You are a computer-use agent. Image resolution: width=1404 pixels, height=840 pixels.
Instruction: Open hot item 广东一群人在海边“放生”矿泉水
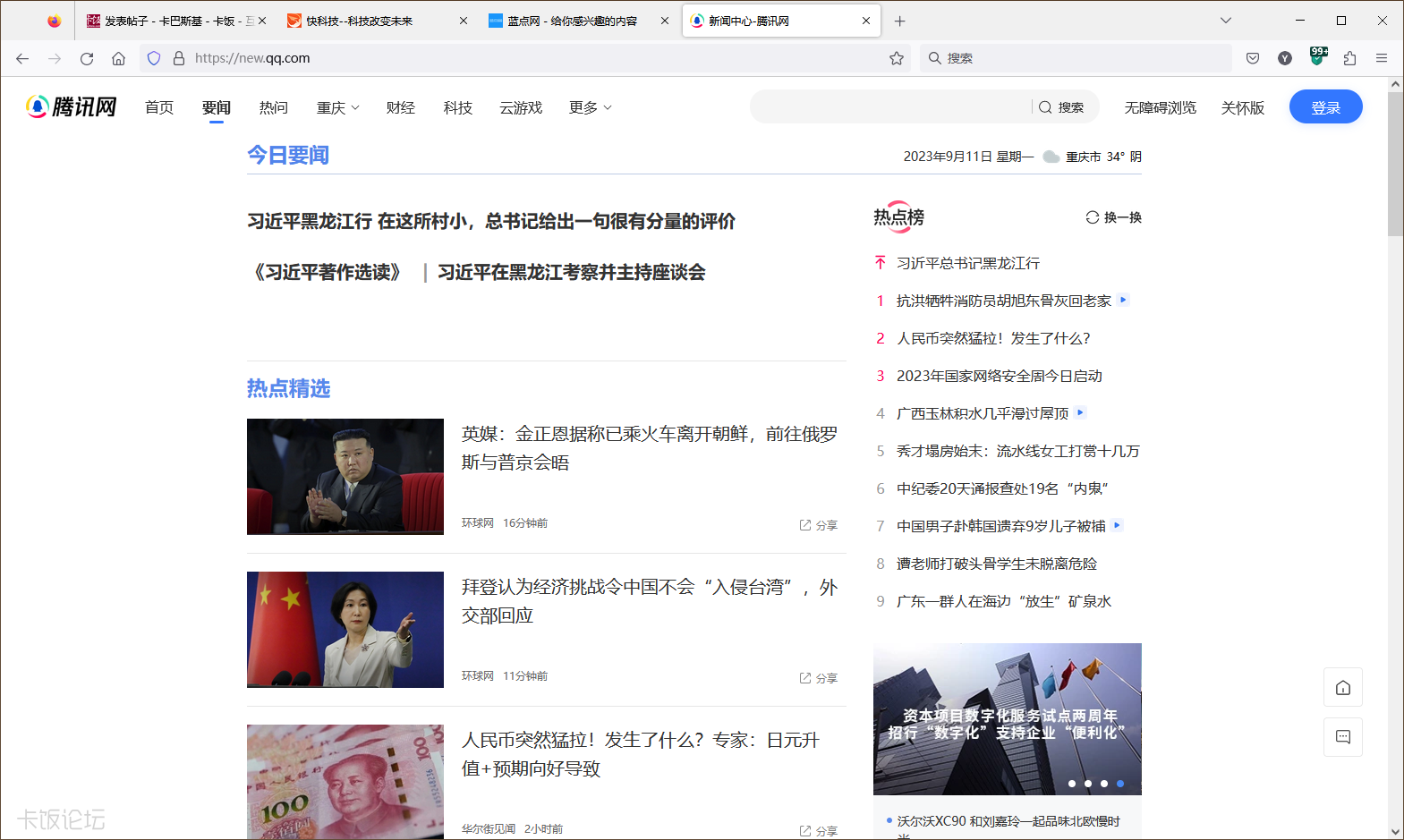click(x=1004, y=601)
